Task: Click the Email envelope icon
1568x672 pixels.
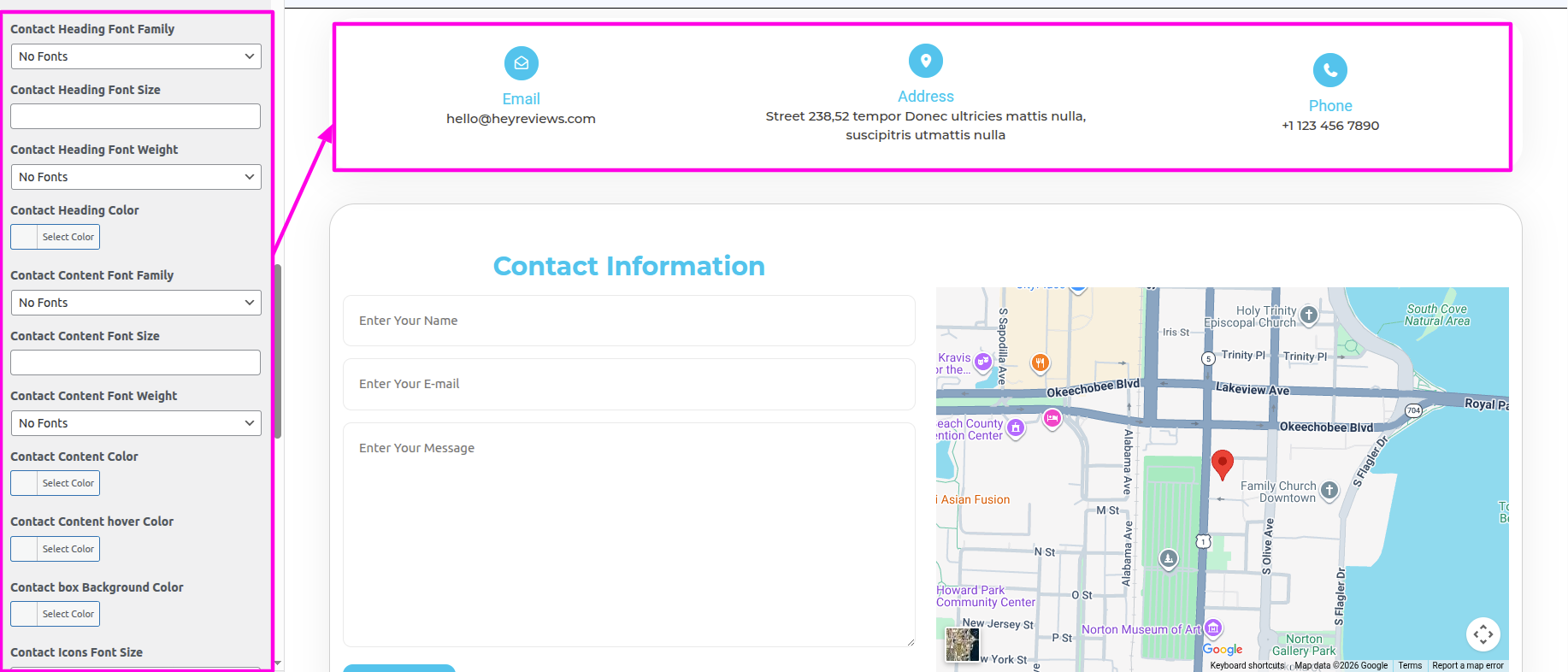Action: [522, 63]
